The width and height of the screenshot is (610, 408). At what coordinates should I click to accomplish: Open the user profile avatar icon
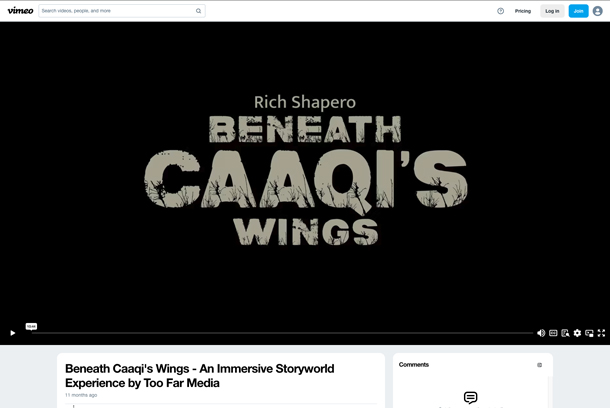click(x=598, y=11)
